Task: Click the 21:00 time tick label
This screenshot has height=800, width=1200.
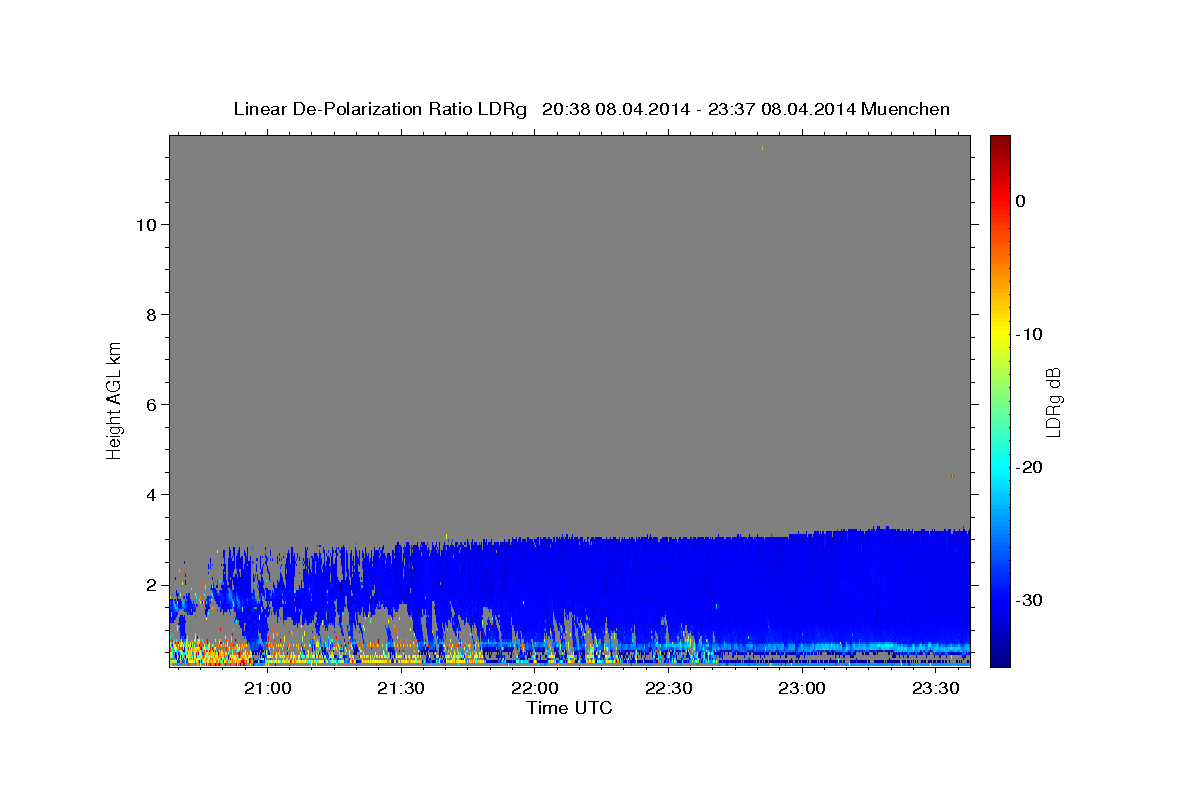Action: [268, 689]
